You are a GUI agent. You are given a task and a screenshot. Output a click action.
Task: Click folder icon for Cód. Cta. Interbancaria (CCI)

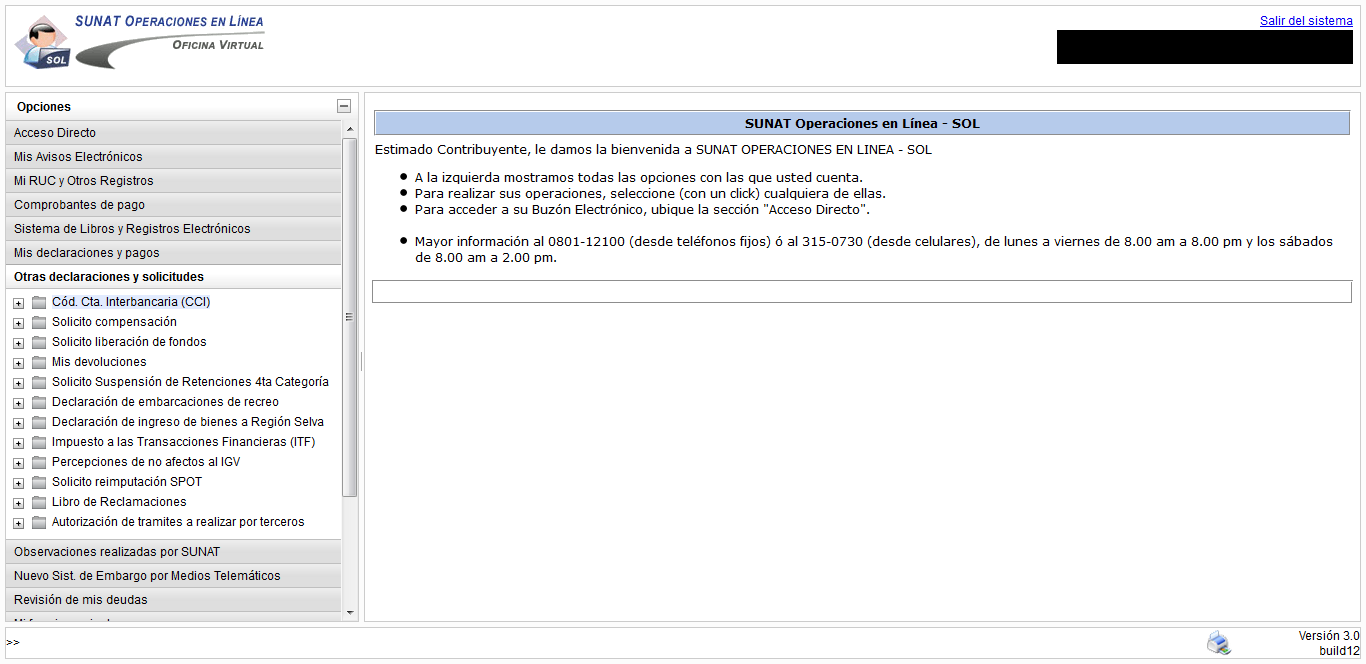pos(39,302)
